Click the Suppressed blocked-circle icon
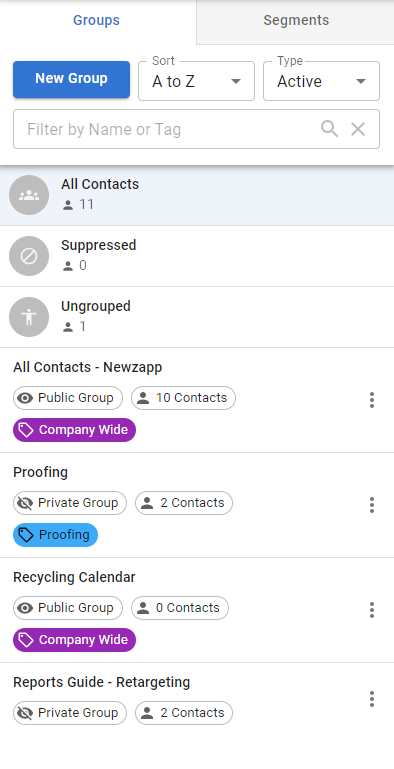The image size is (394, 769). coord(29,256)
